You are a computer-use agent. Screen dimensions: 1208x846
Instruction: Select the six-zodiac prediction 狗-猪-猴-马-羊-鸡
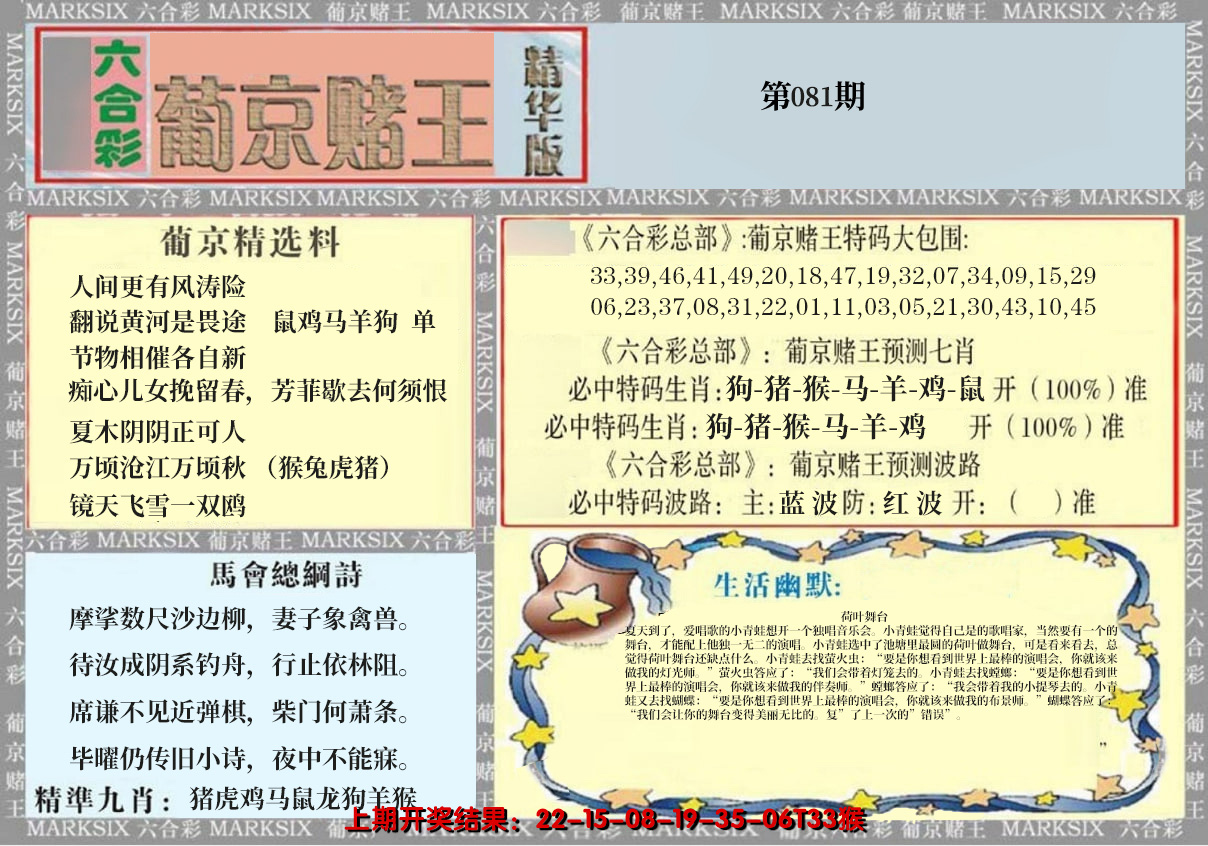coord(815,427)
